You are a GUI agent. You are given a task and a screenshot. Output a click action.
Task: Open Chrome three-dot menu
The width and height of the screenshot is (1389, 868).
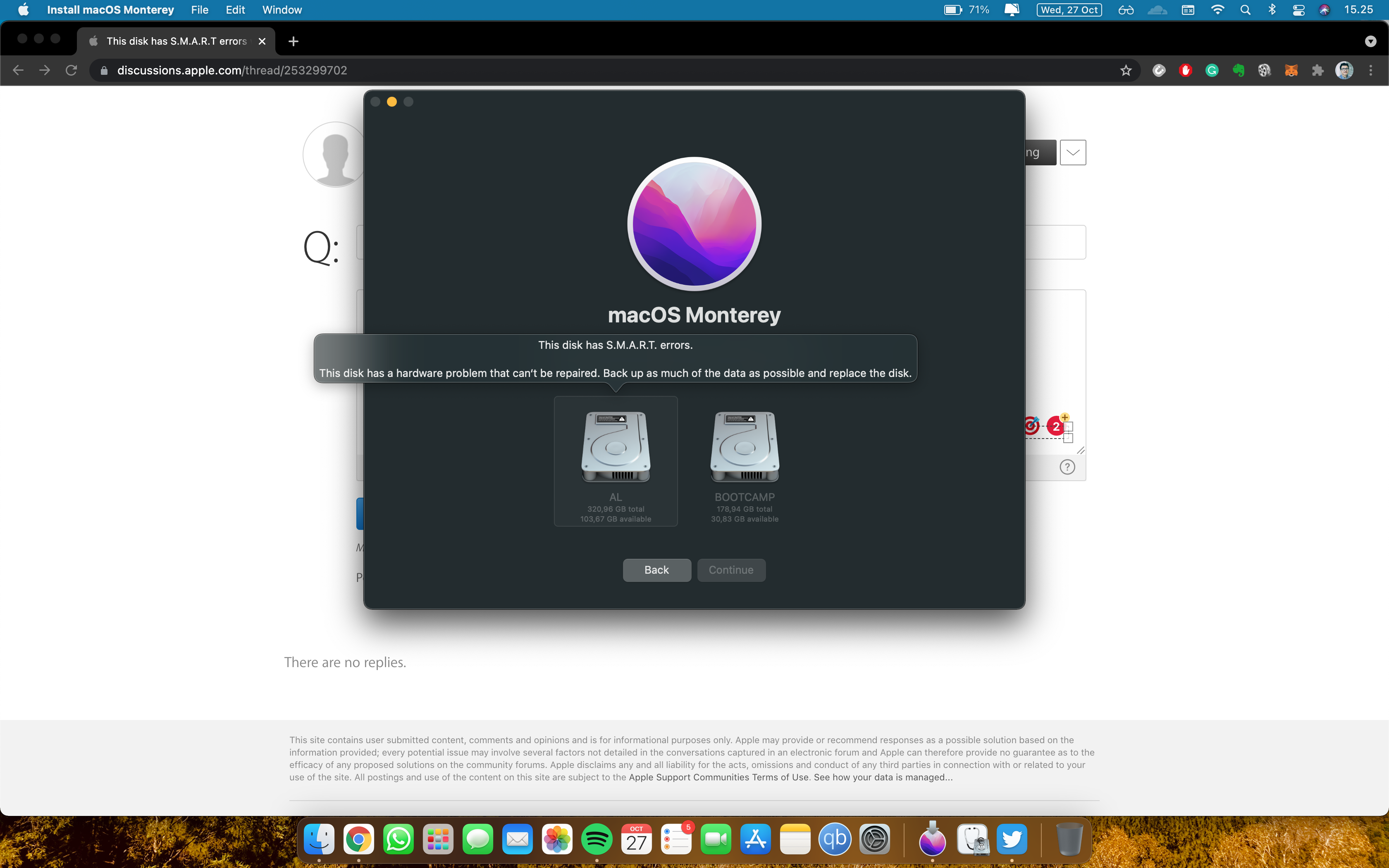tap(1371, 71)
